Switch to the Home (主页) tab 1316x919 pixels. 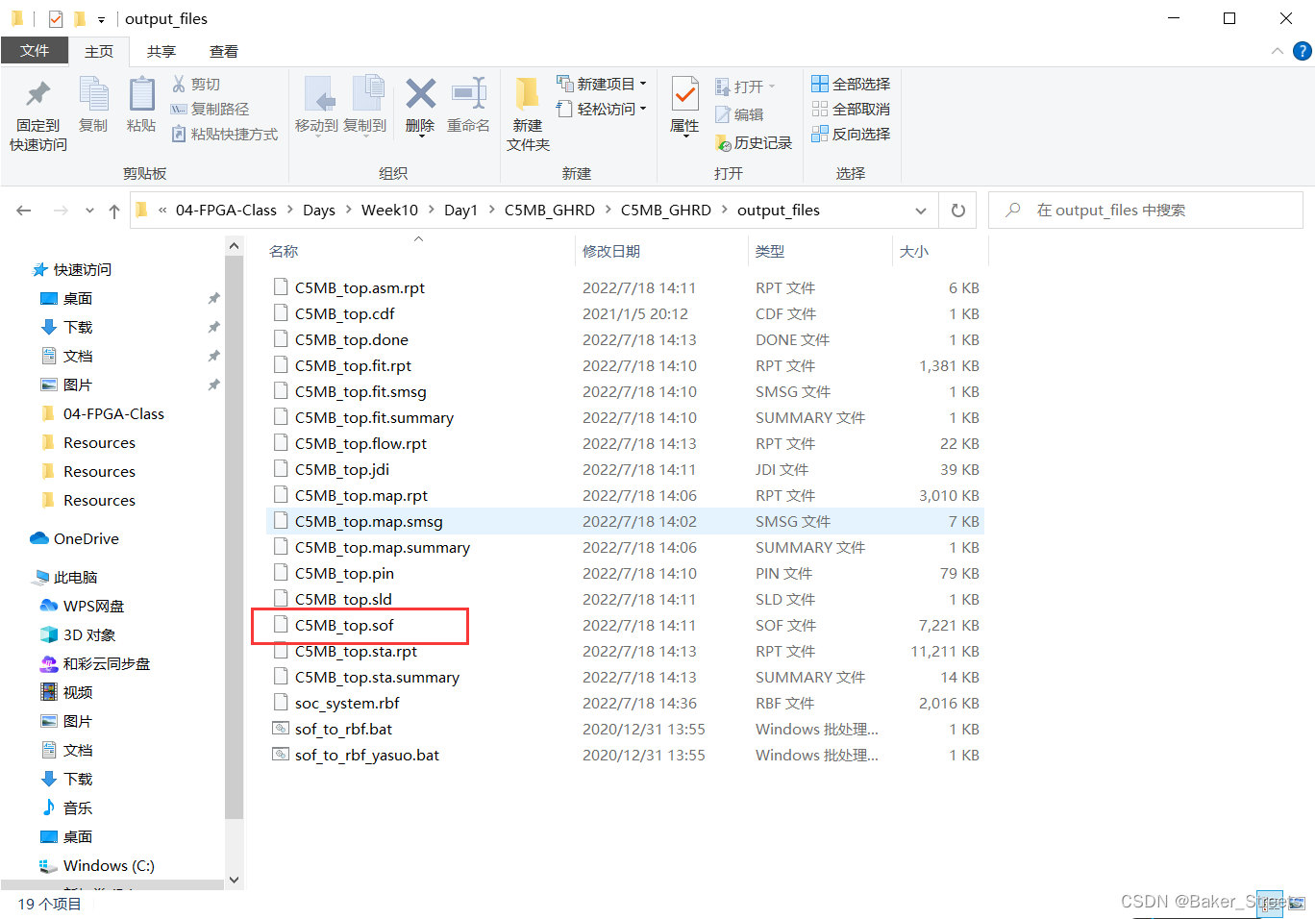point(99,51)
